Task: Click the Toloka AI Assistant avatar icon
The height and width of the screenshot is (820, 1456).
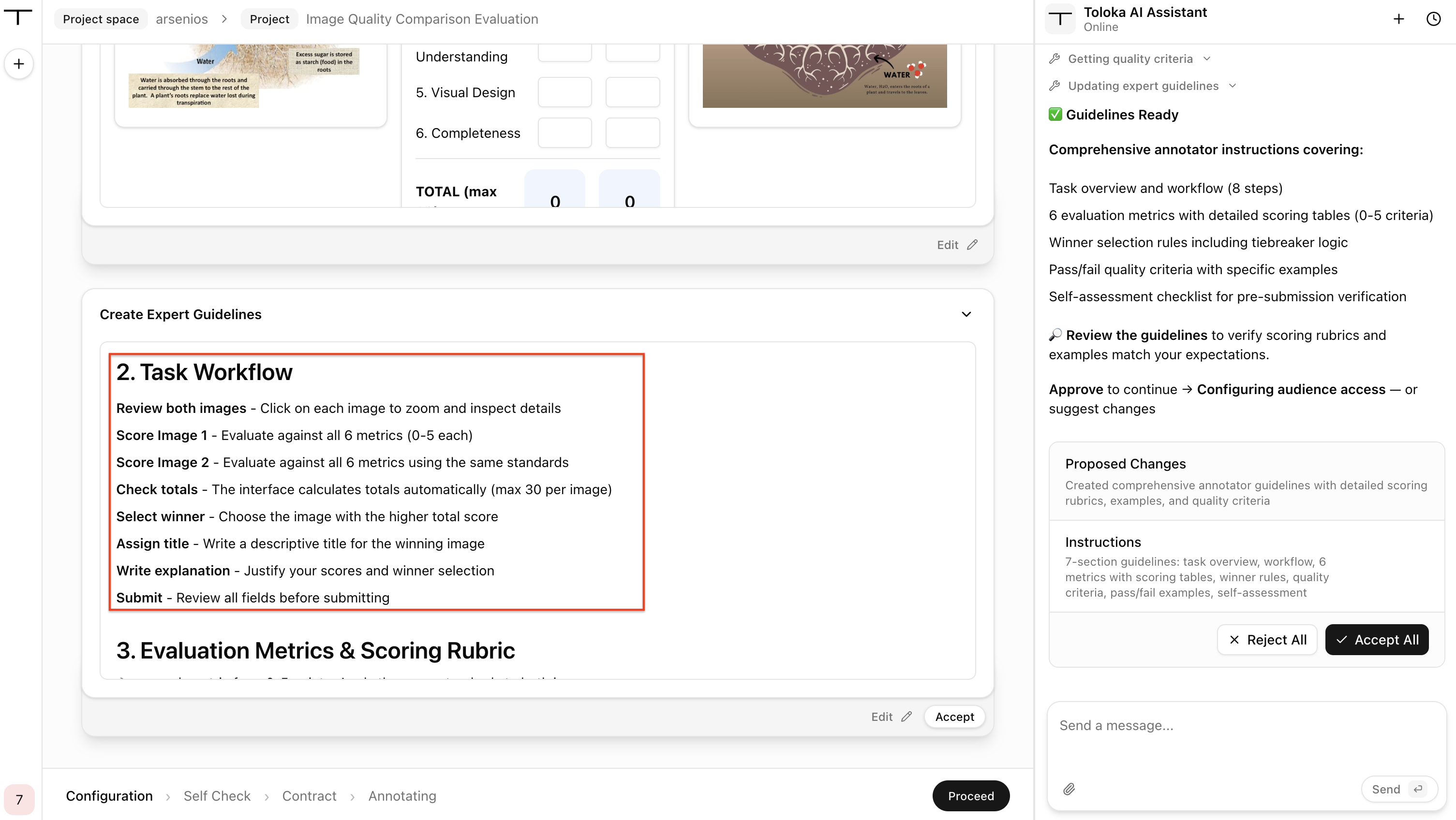Action: tap(1060, 19)
